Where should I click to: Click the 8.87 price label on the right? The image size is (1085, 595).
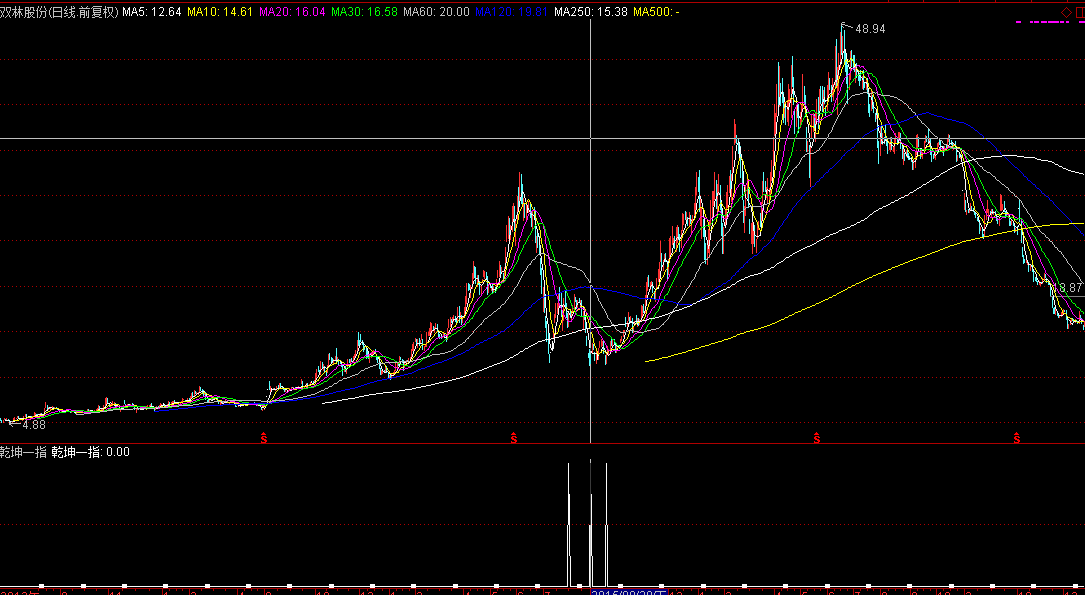pyautogui.click(x=1068, y=288)
